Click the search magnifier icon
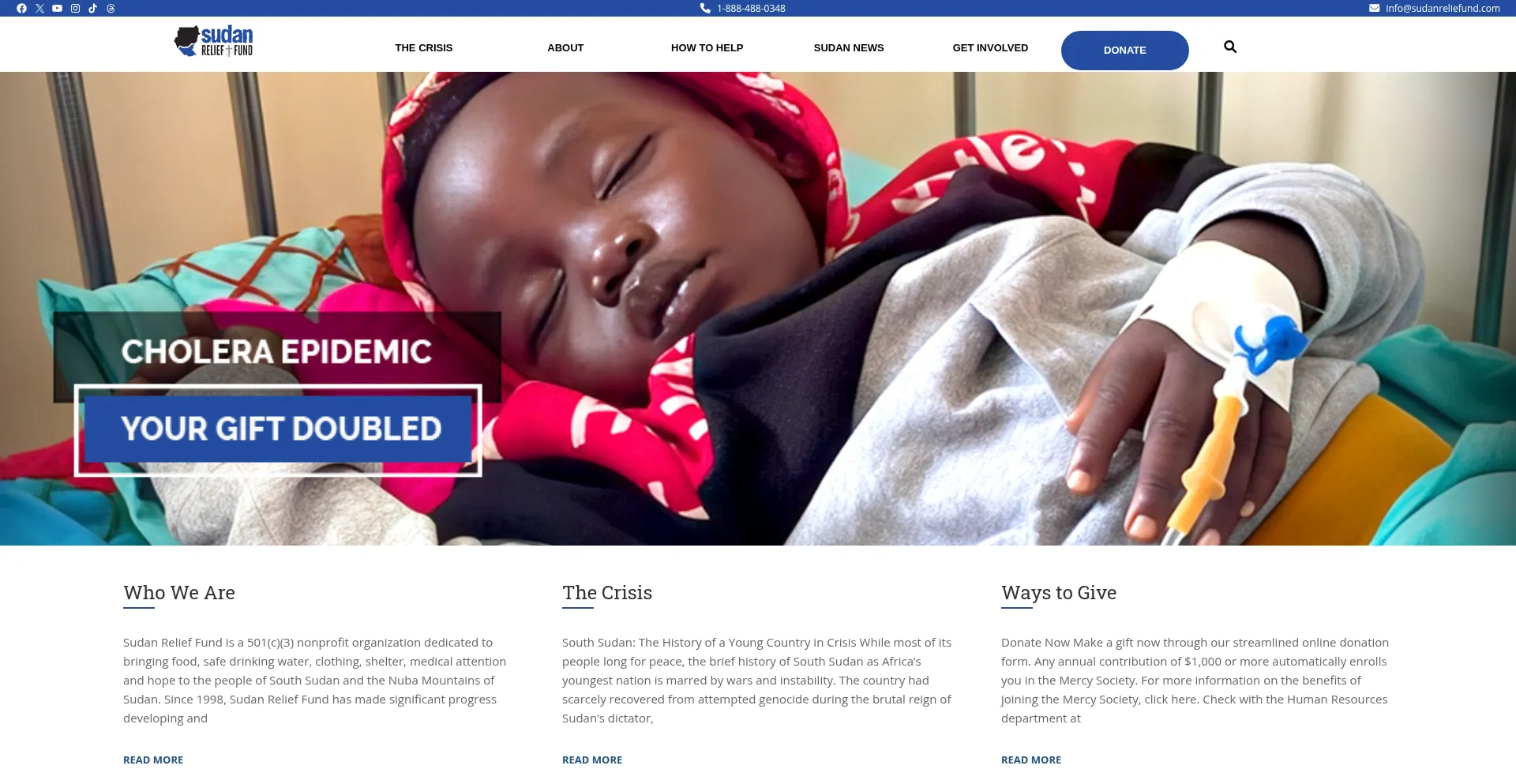 pos(1230,47)
